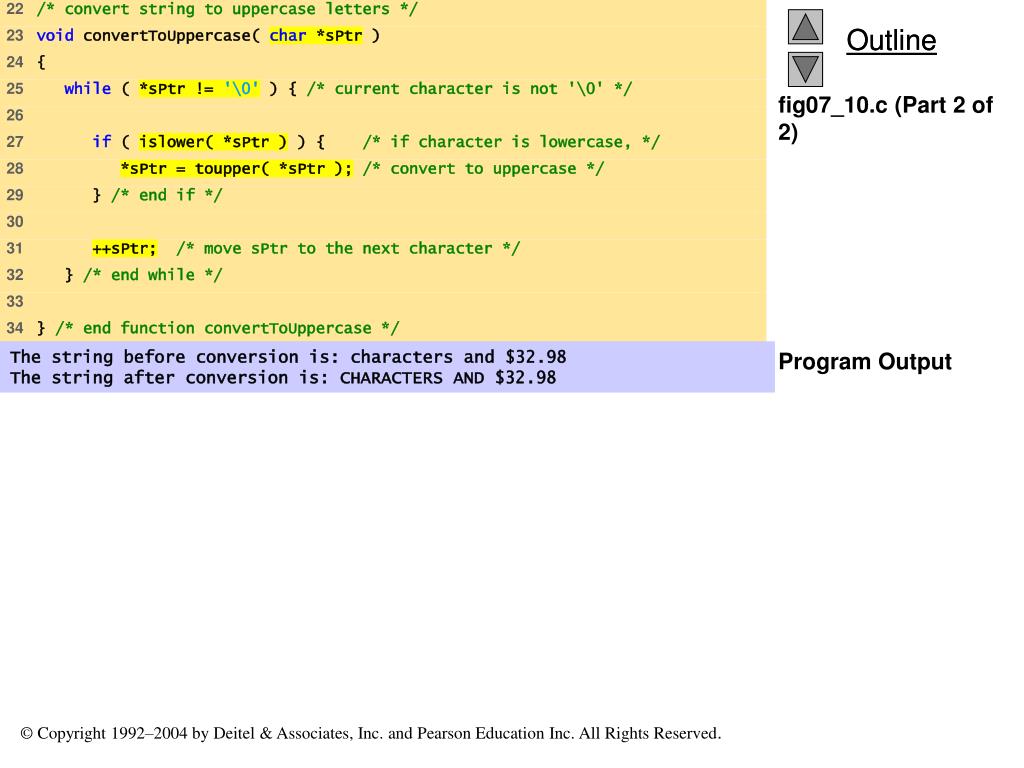Click the fig07_10.c (Part 2 of 2) label
This screenshot has width=1024, height=768.
[x=885, y=118]
